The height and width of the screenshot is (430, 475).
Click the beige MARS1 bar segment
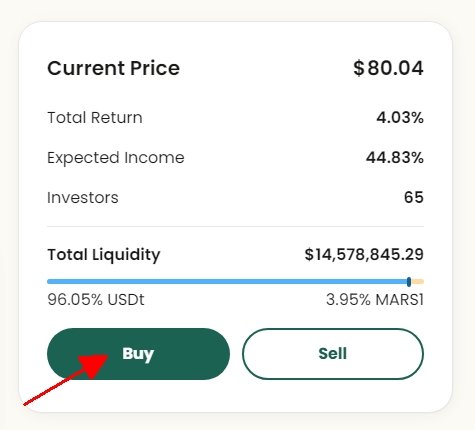tap(418, 282)
